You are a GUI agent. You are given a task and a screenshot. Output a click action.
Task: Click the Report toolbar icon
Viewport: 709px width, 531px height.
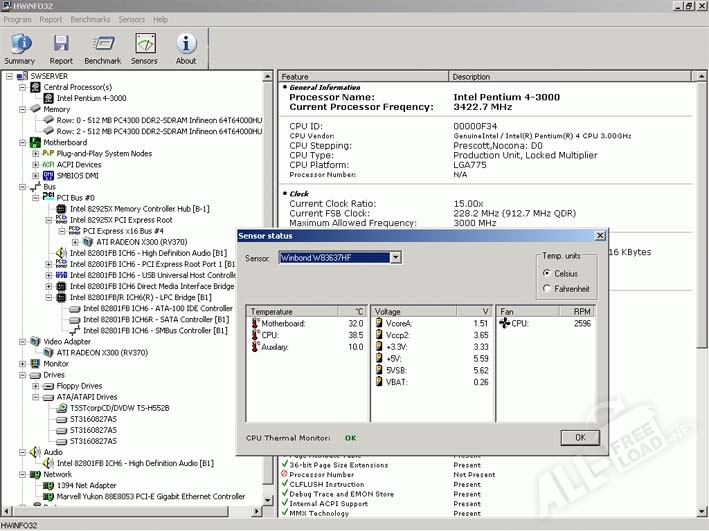[x=62, y=47]
